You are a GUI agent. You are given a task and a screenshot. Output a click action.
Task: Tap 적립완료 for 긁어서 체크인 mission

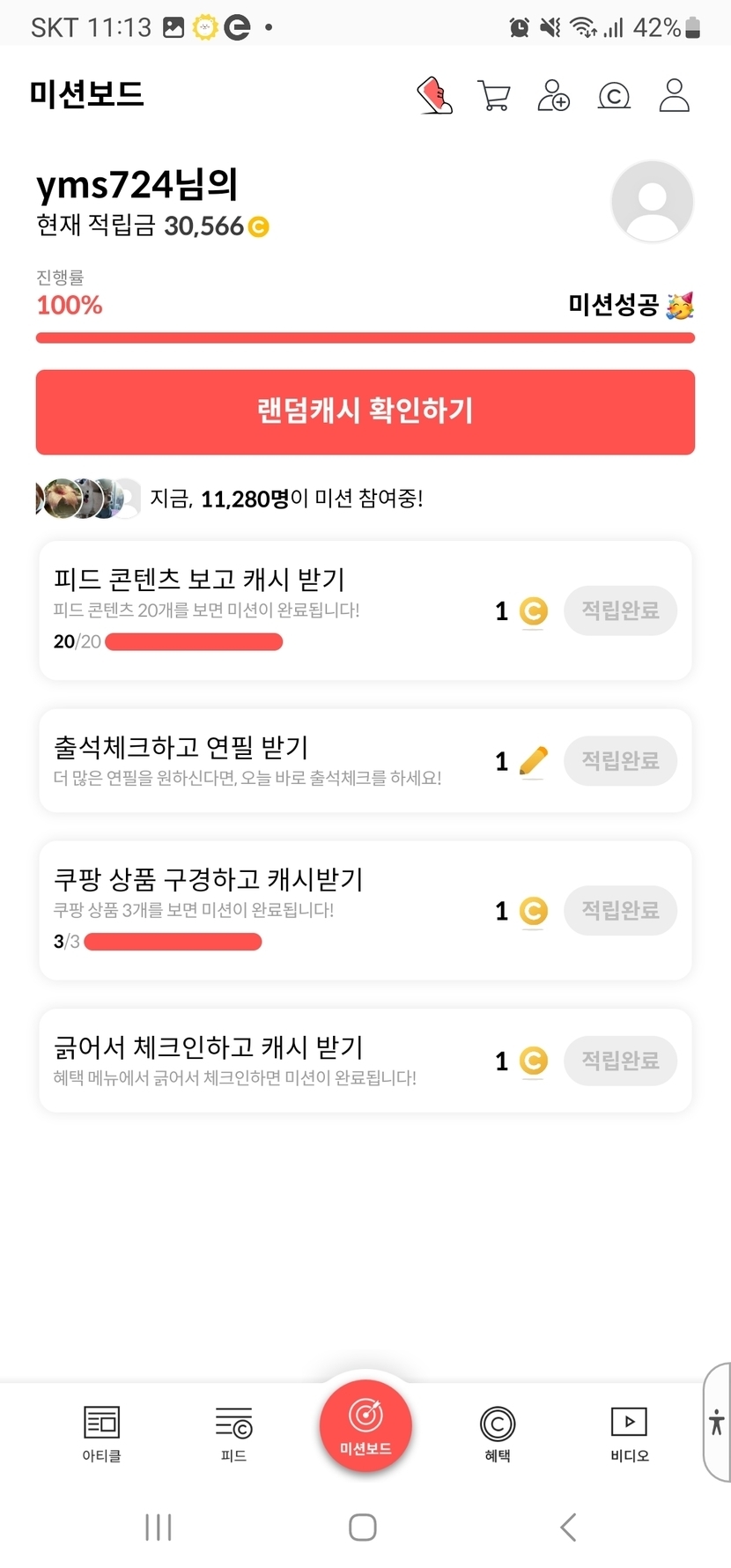pyautogui.click(x=620, y=1060)
